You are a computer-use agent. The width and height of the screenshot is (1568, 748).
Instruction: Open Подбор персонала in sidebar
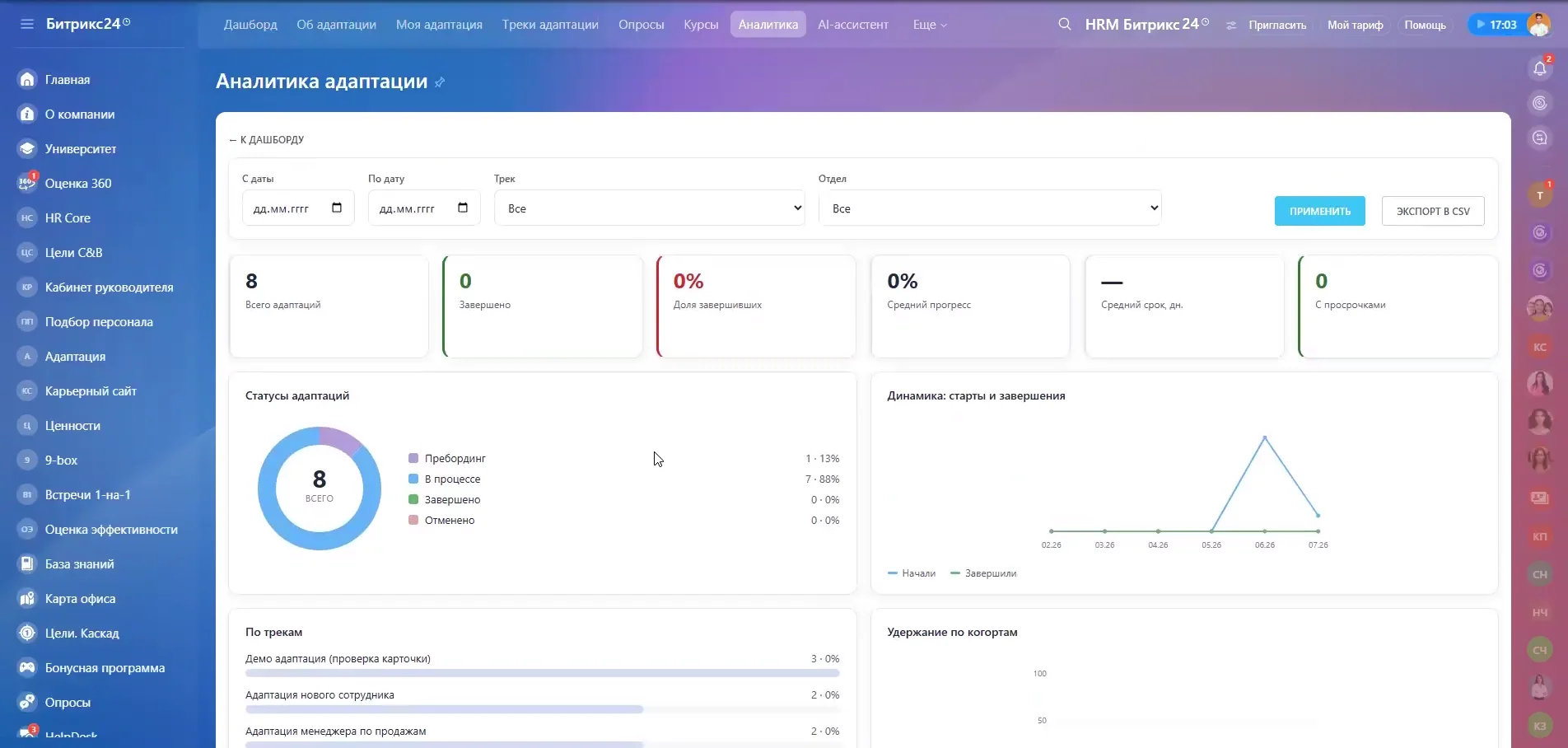coord(99,321)
